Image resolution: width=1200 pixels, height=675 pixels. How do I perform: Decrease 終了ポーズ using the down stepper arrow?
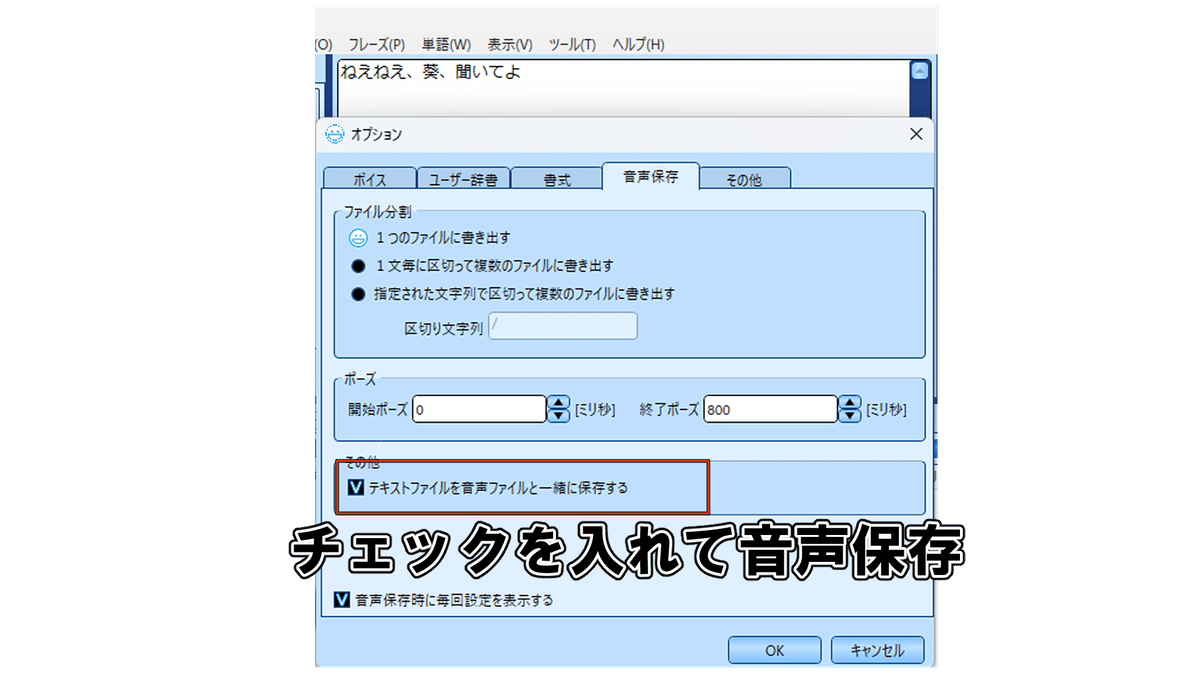point(848,414)
